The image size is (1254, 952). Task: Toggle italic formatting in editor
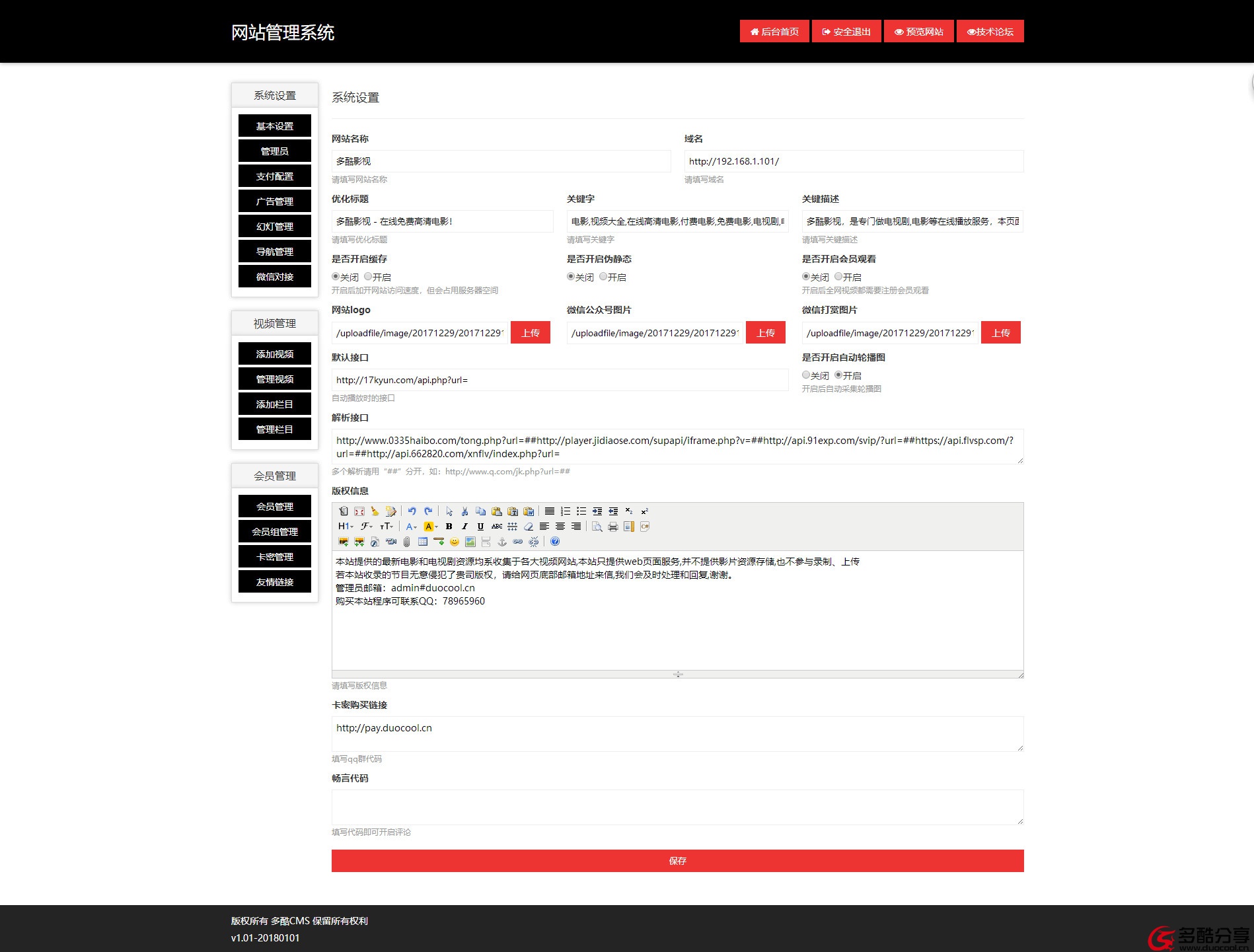[x=464, y=527]
